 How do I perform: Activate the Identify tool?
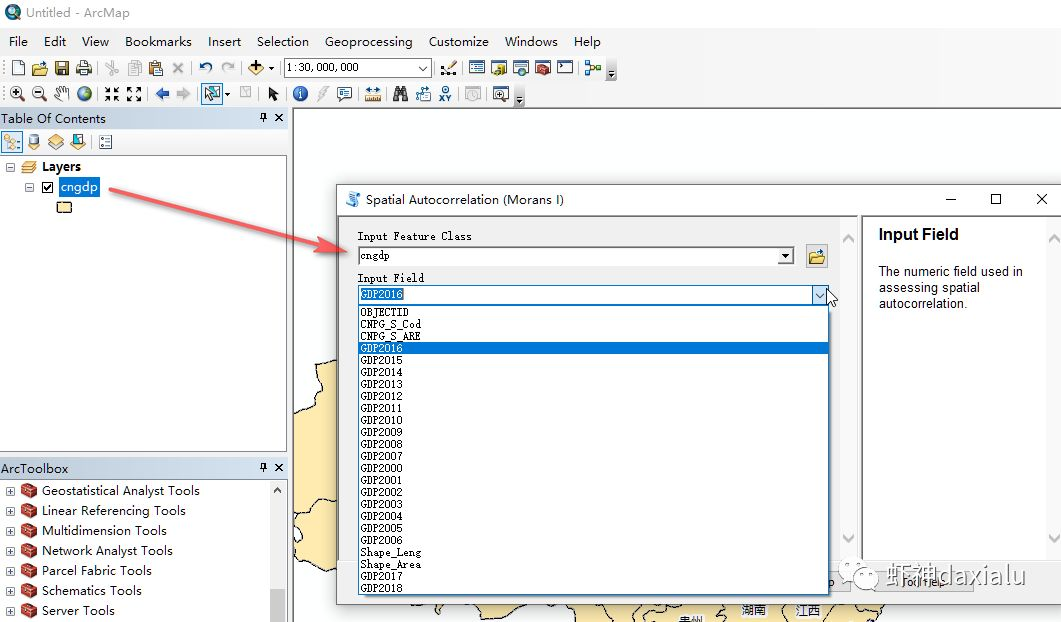[300, 94]
